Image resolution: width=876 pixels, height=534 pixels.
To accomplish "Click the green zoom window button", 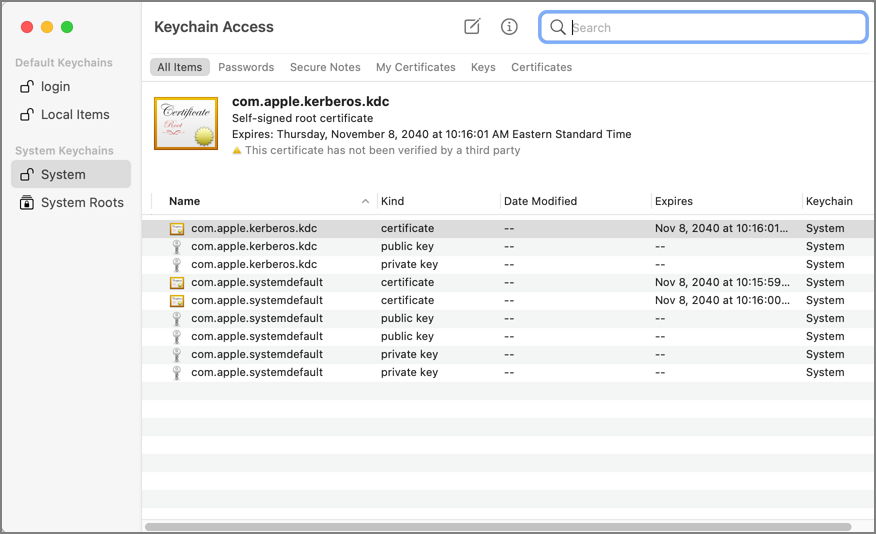I will coord(67,27).
